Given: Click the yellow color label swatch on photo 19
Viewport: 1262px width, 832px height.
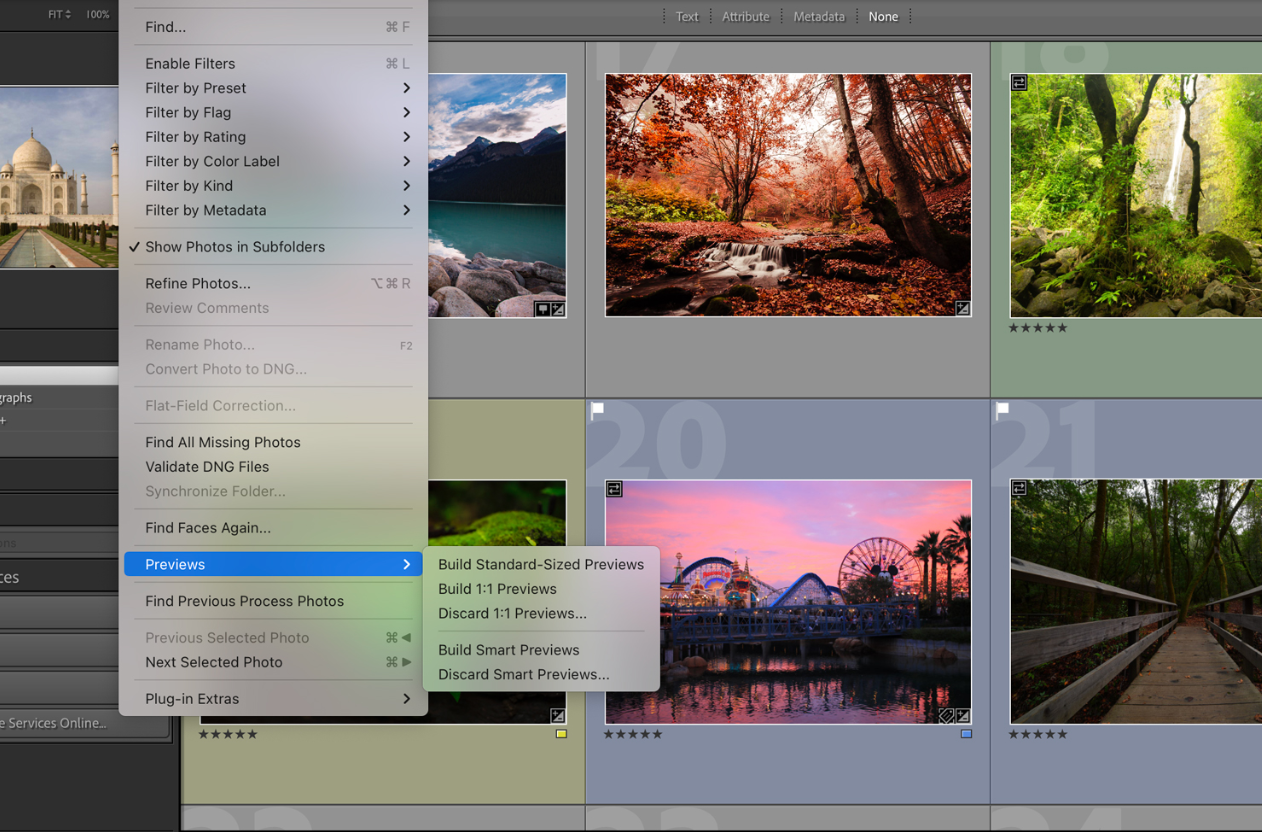Looking at the screenshot, I should pos(561,733).
